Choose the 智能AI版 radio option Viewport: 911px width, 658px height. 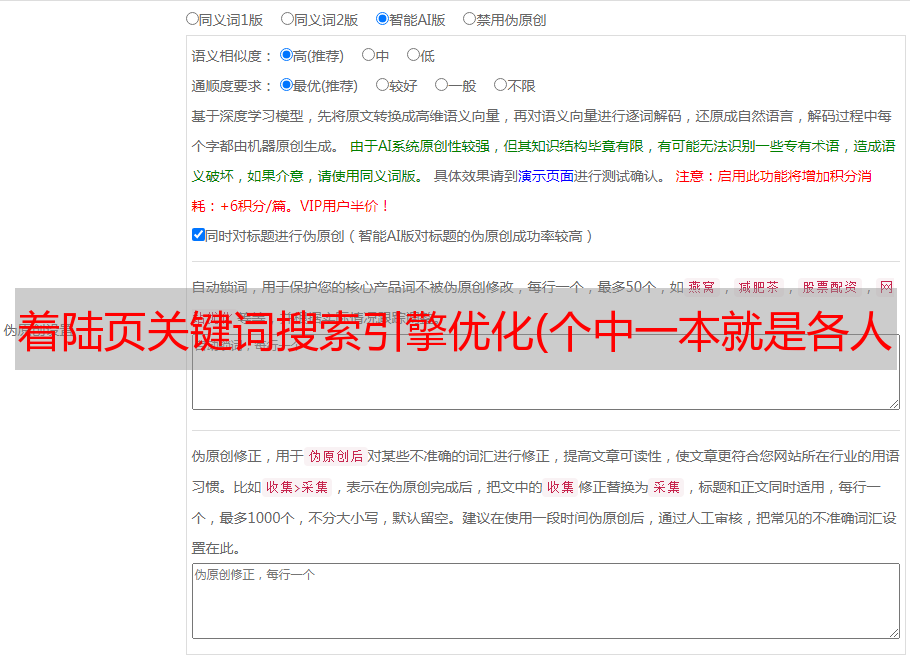pos(382,19)
